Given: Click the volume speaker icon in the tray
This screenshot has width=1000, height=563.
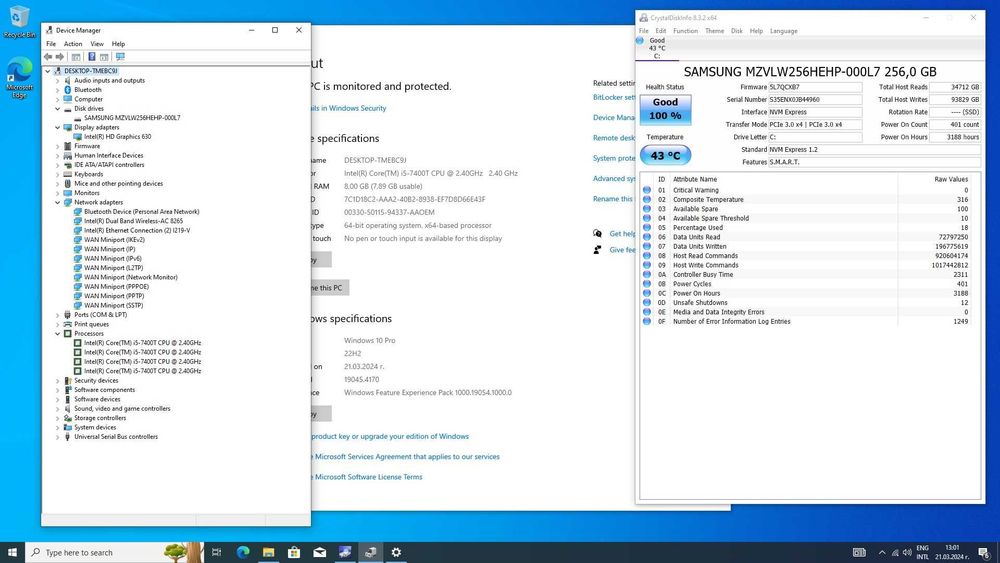Looking at the screenshot, I should click(907, 553).
